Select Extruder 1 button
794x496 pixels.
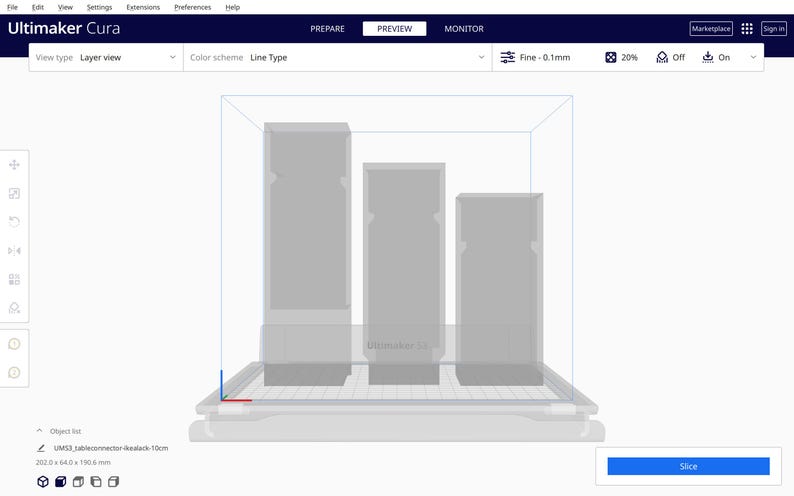14,344
